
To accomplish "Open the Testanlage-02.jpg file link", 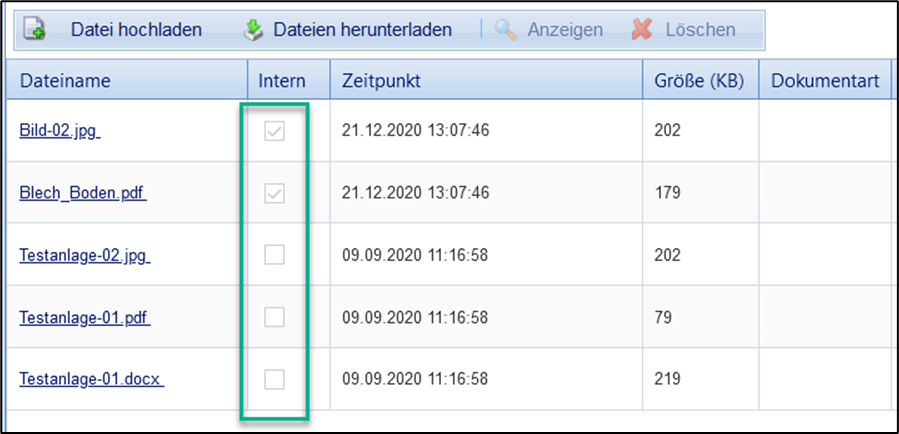I will (84, 255).
